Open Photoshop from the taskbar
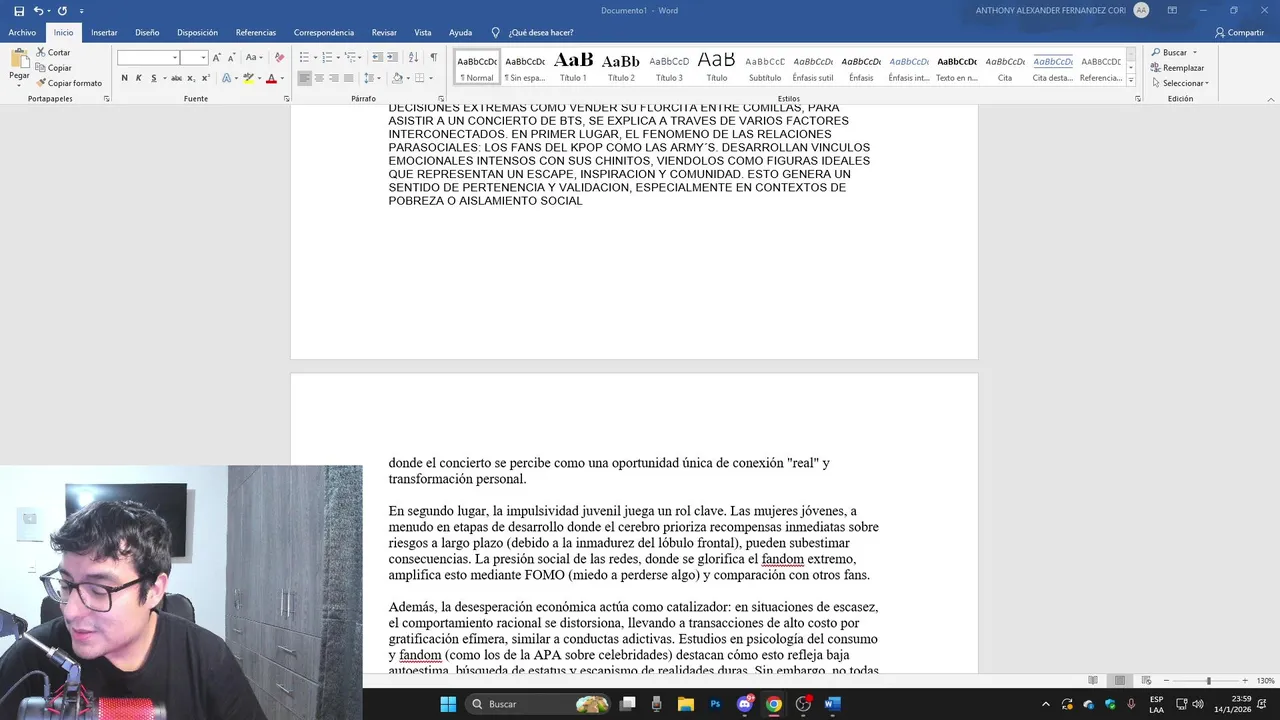 point(715,704)
